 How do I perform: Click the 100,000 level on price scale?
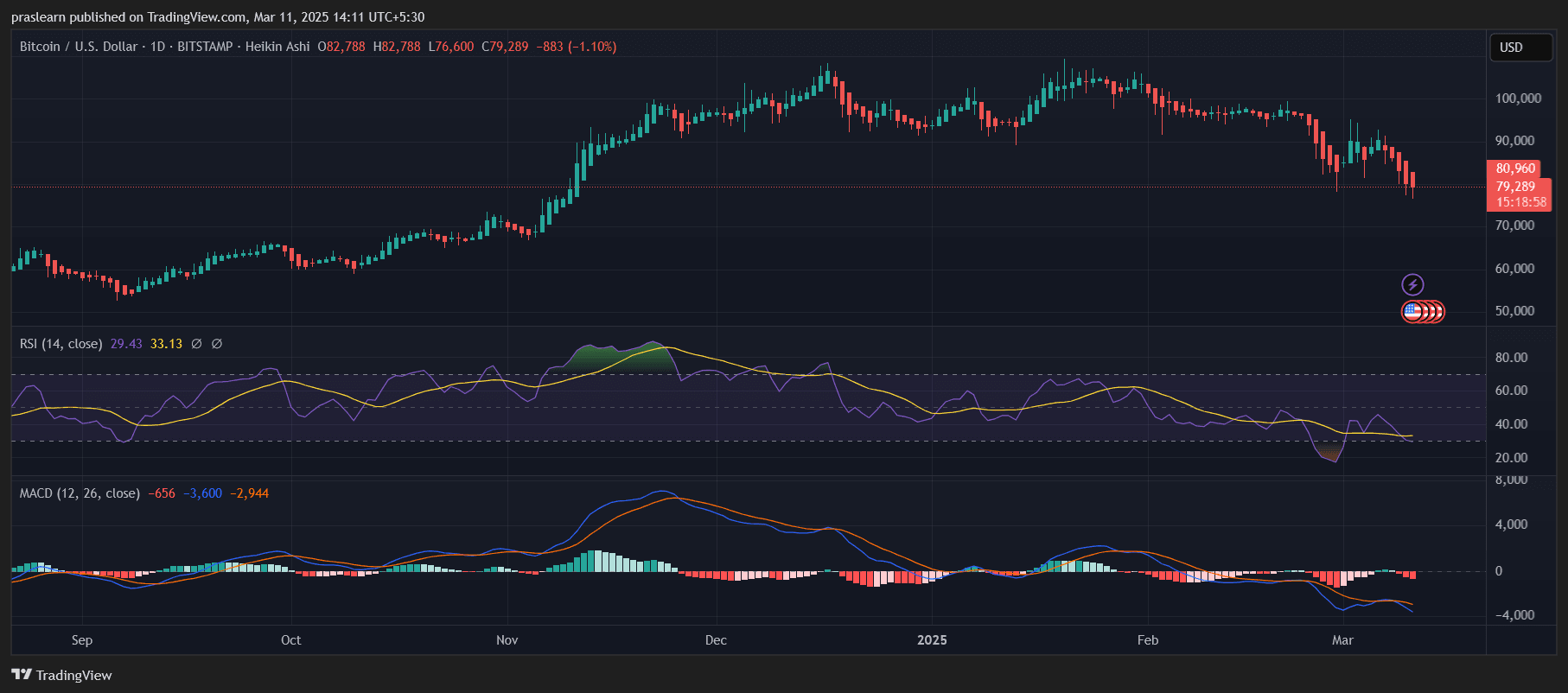point(1518,99)
